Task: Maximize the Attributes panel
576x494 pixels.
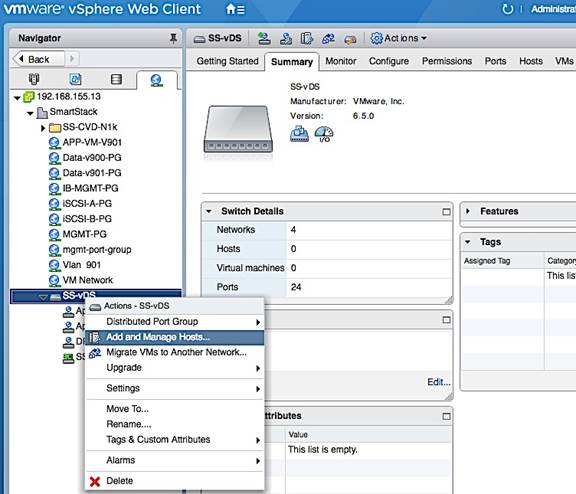Action: pos(446,416)
